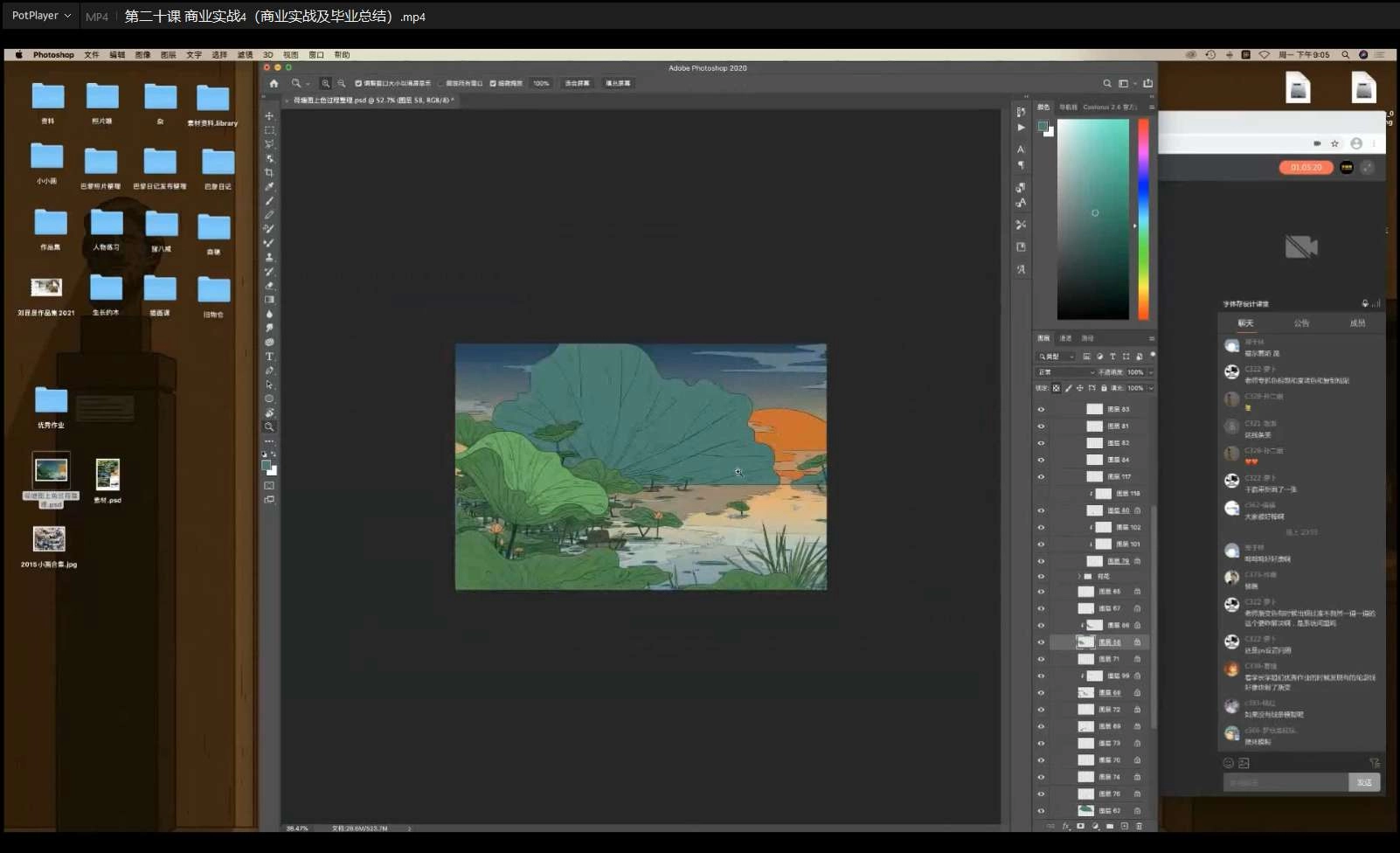
Task: Select the Crop tool
Action: click(x=269, y=172)
